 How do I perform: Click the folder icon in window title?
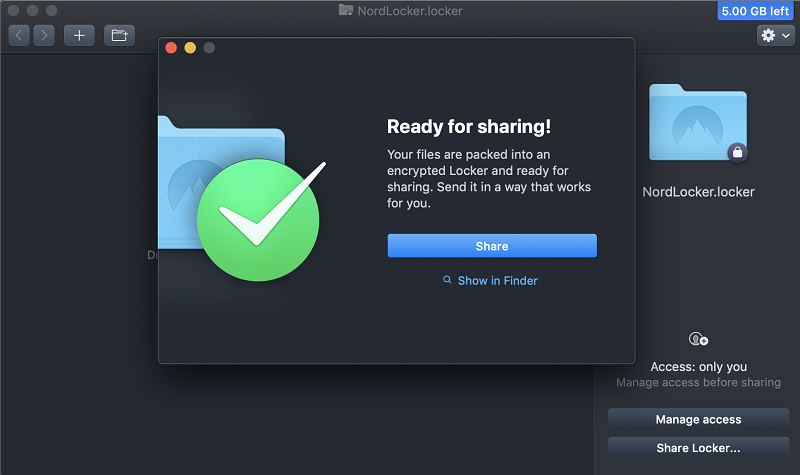(346, 10)
